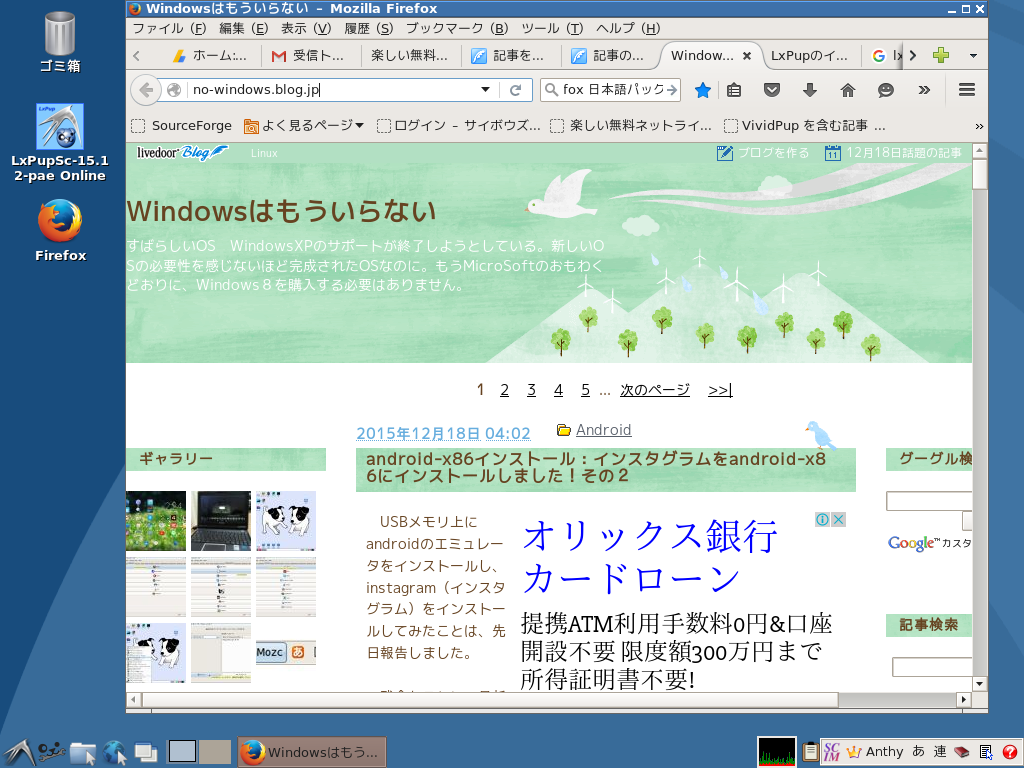Click the ad info icon on the banner
The height and width of the screenshot is (768, 1024).
click(x=822, y=519)
